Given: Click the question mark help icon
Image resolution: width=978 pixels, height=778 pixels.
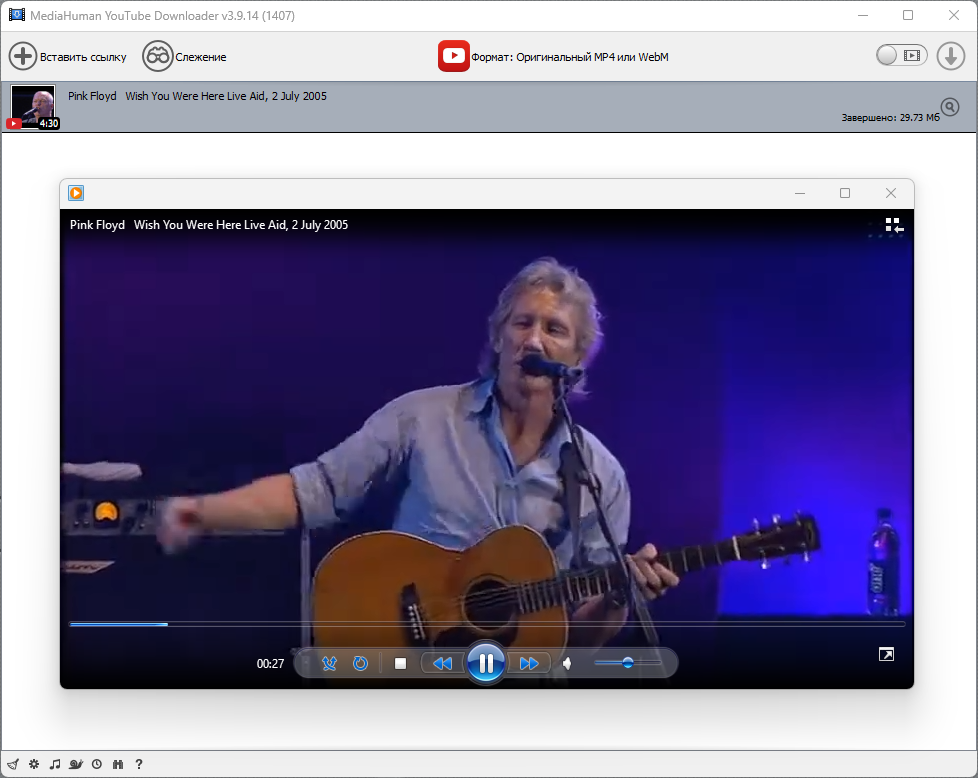Looking at the screenshot, I should pyautogui.click(x=138, y=764).
